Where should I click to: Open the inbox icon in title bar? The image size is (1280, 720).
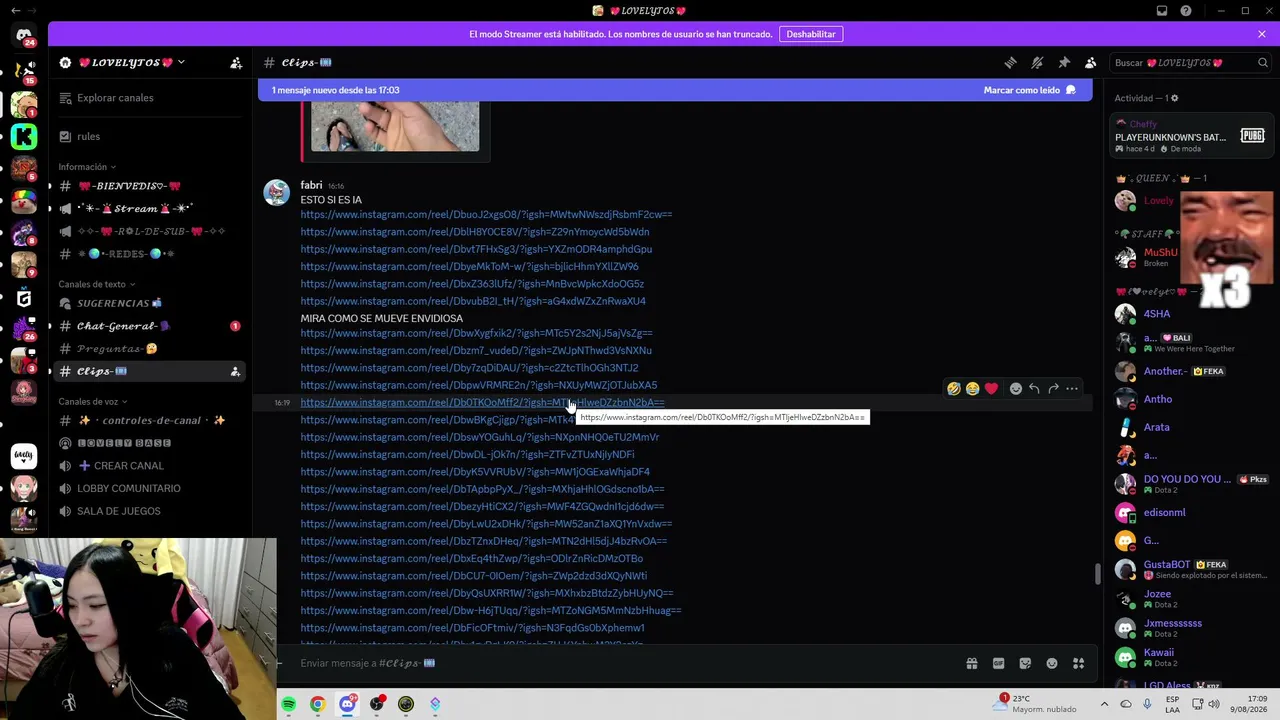(x=1162, y=11)
